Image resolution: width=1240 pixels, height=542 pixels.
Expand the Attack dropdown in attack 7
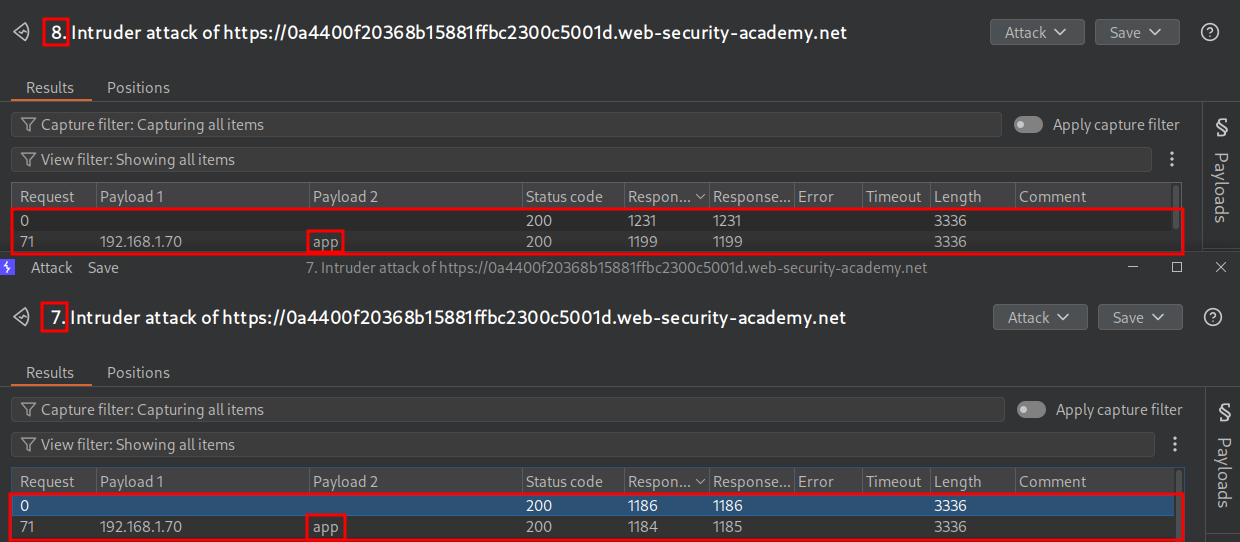tap(1039, 317)
